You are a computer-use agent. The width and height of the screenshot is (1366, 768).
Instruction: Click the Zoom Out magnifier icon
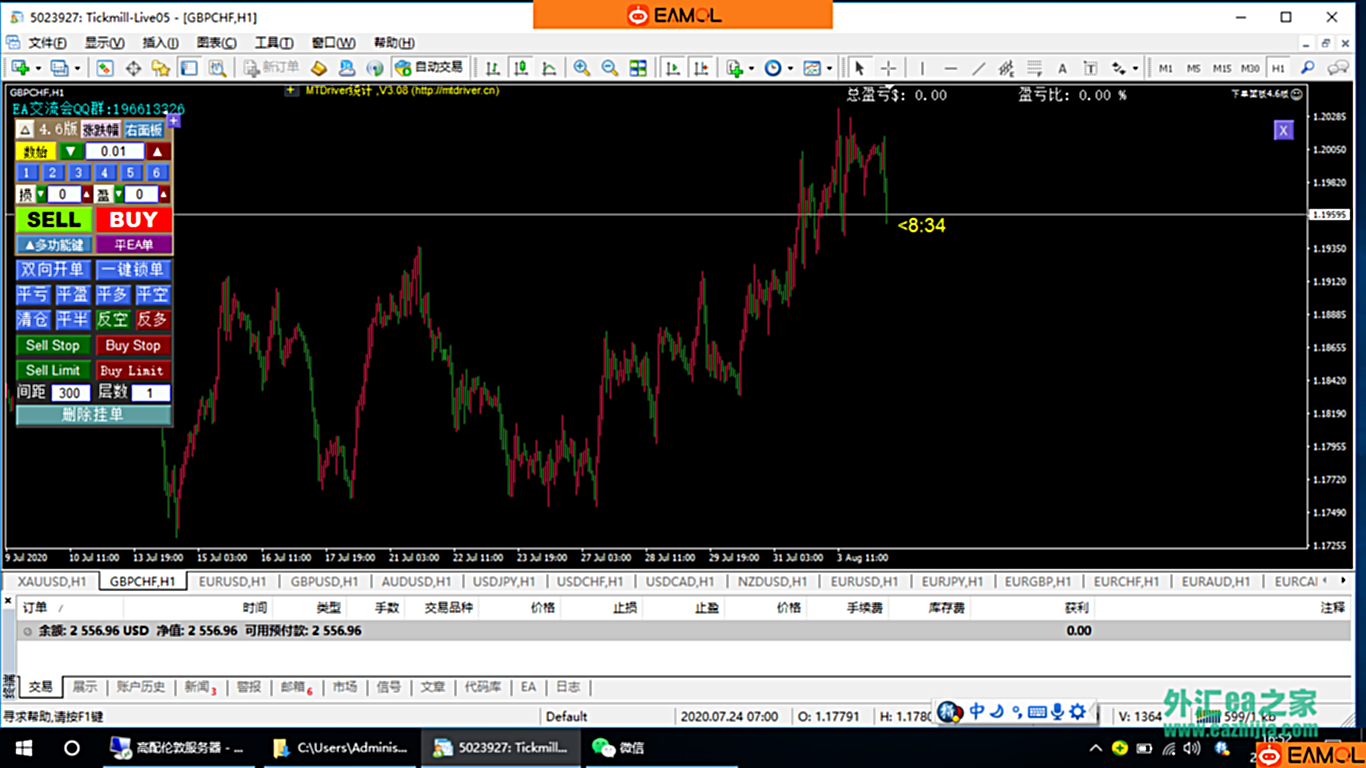tap(609, 68)
